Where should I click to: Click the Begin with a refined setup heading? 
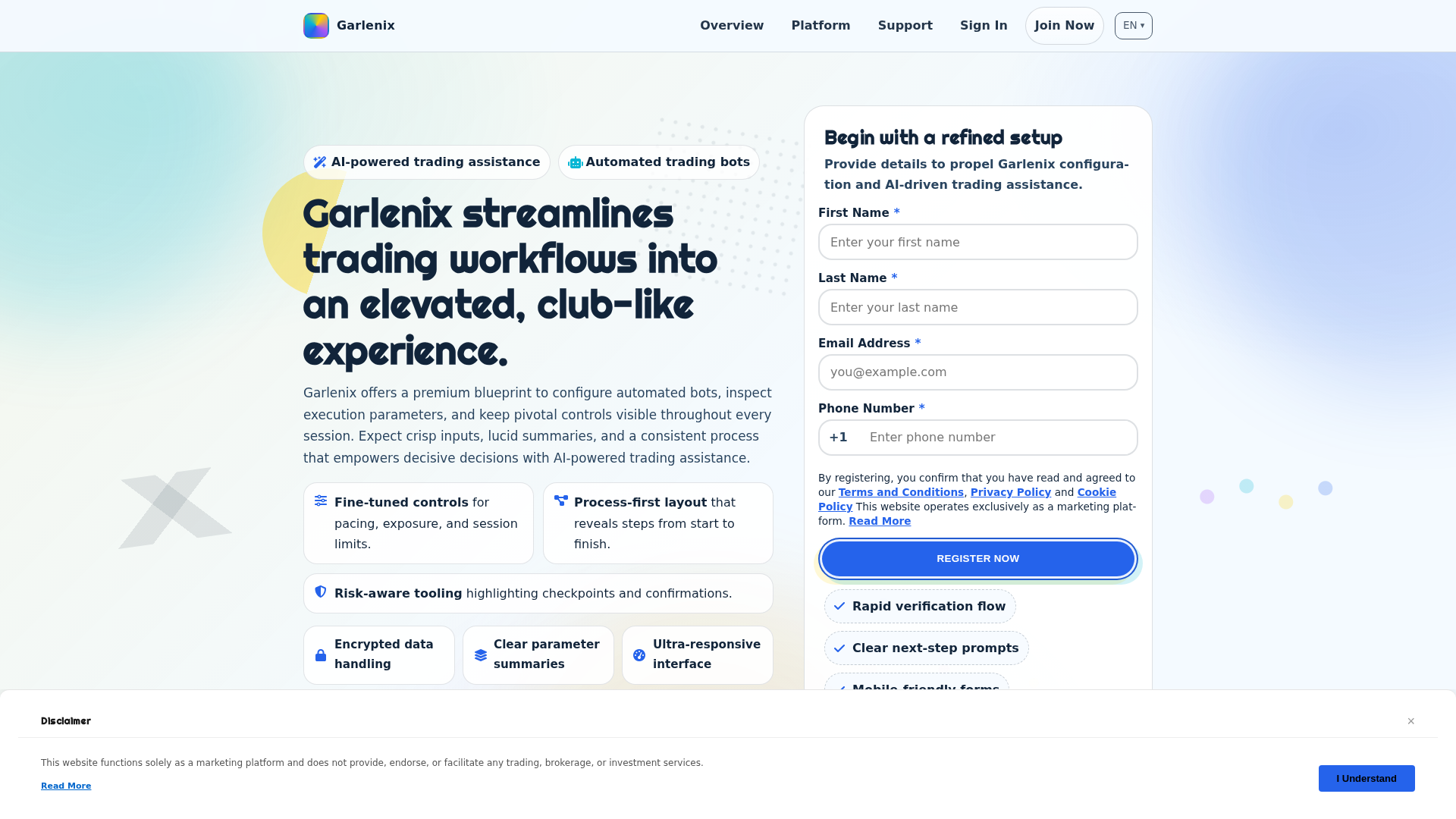tap(943, 138)
